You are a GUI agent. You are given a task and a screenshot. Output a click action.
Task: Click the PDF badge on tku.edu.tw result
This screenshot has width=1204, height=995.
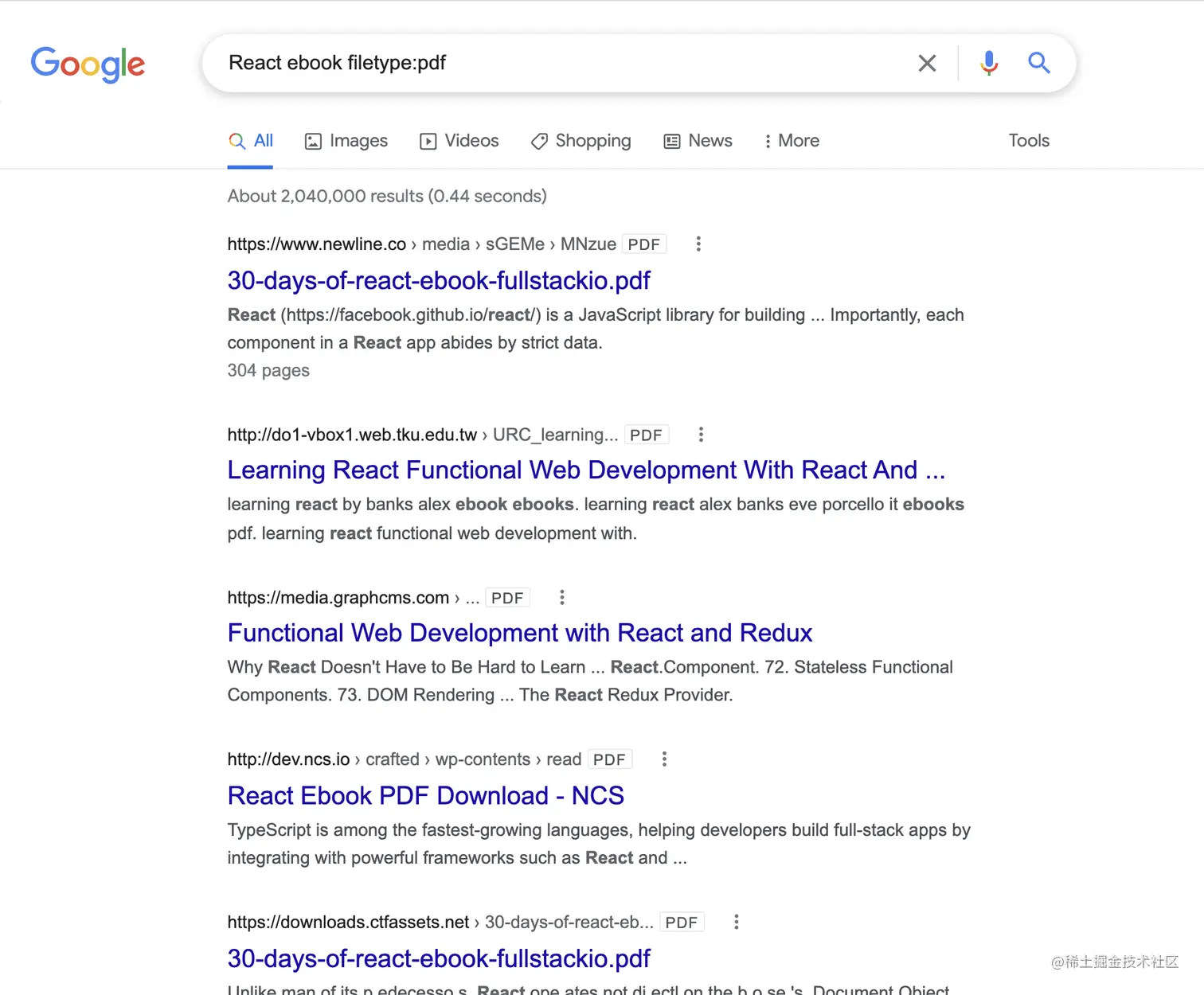click(x=647, y=435)
